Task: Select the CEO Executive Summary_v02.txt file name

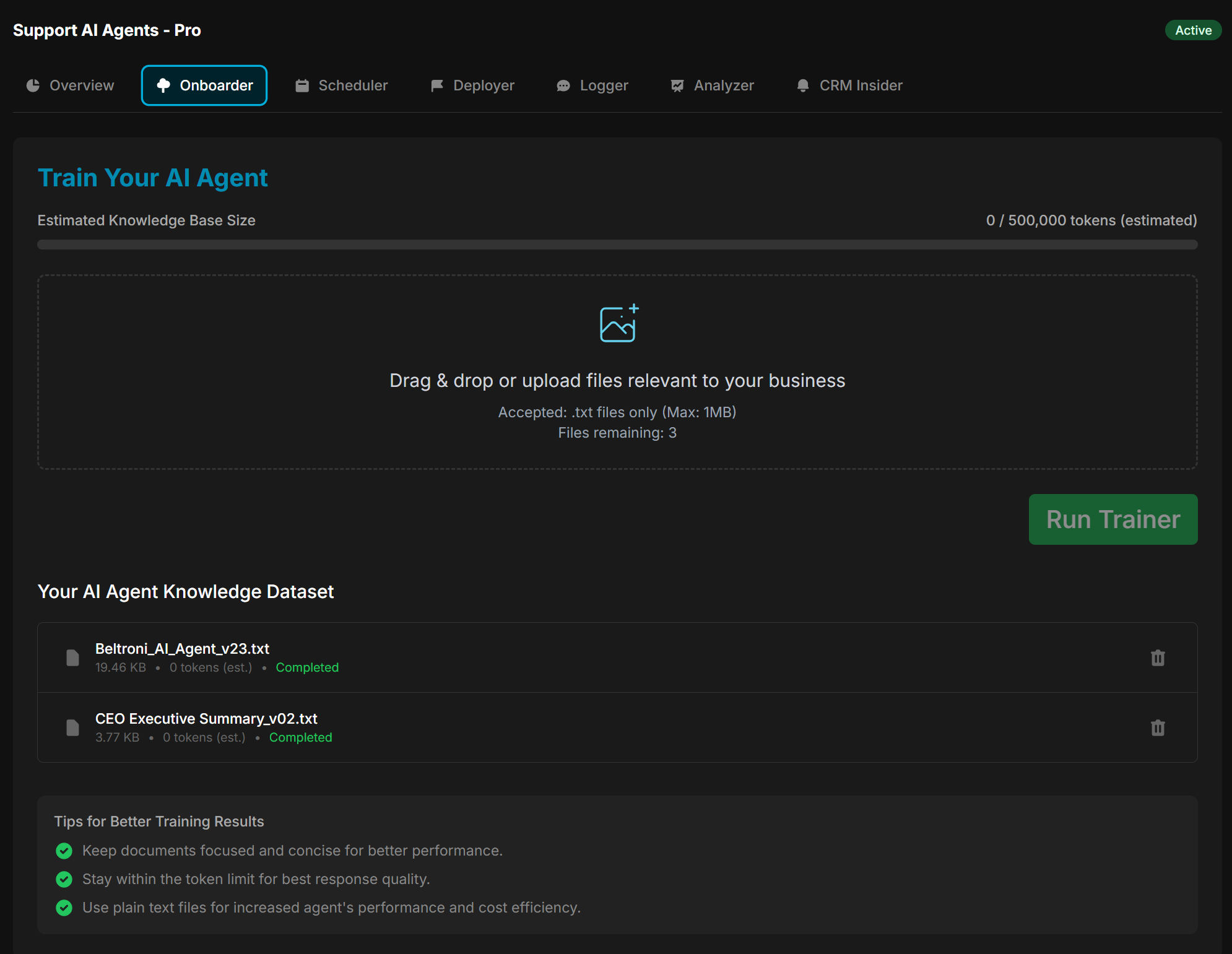Action: (206, 718)
